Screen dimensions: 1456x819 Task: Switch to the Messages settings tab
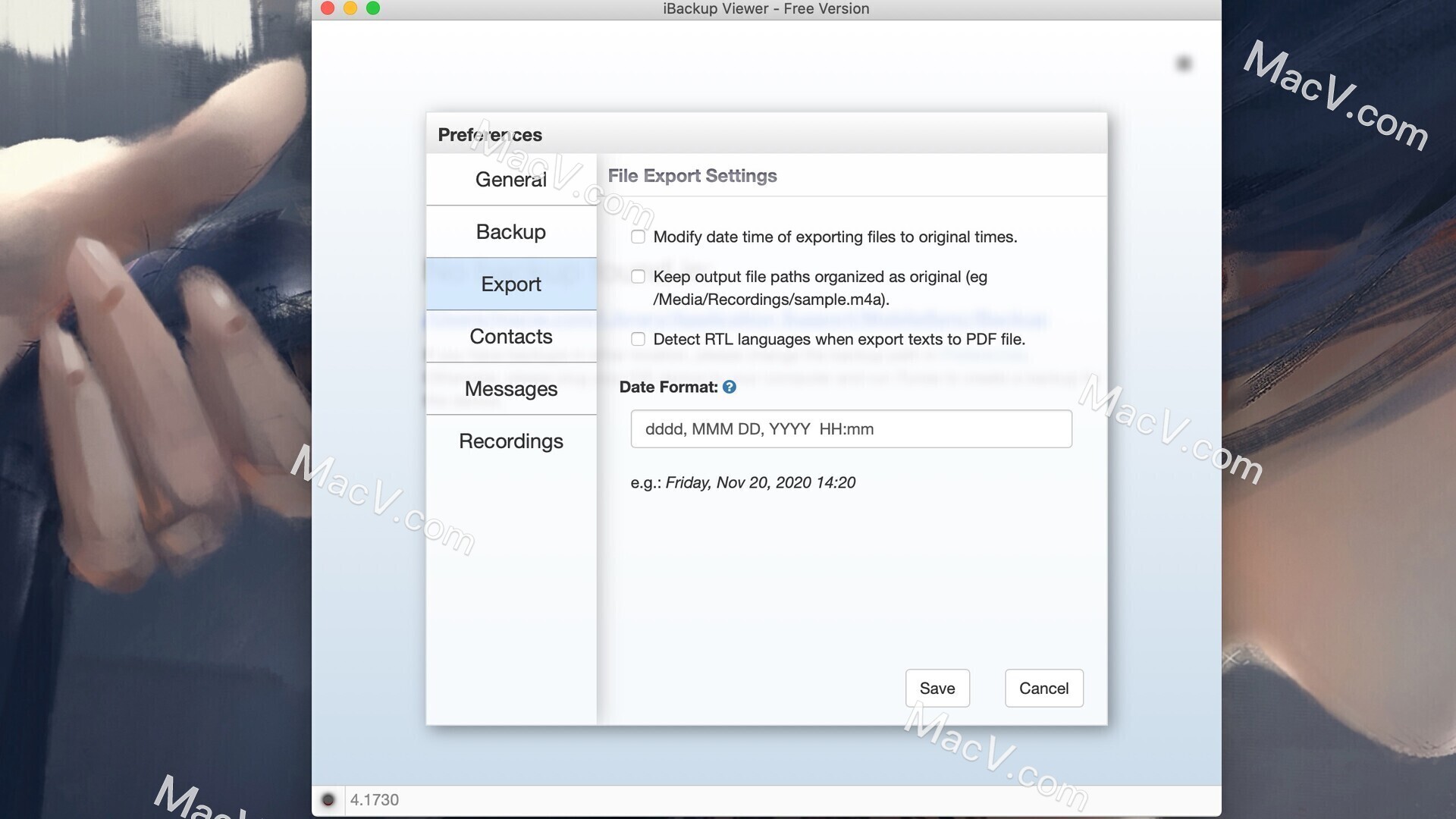pyautogui.click(x=510, y=389)
